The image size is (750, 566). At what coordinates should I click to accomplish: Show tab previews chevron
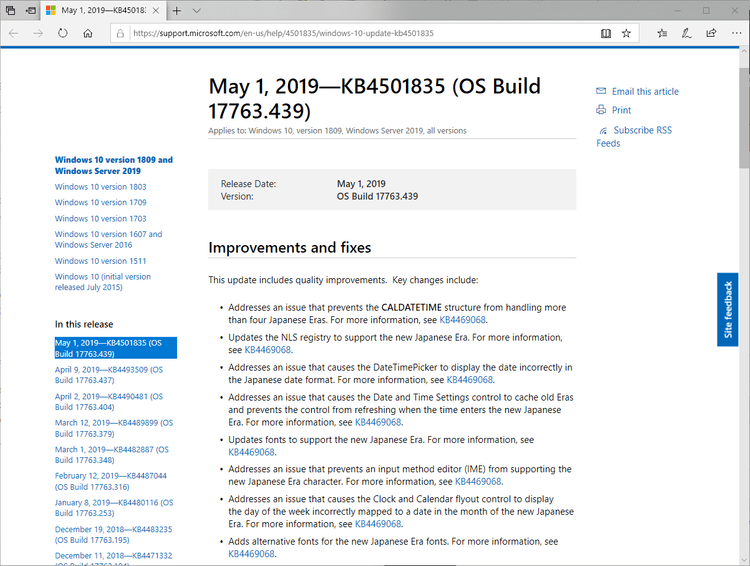click(197, 11)
